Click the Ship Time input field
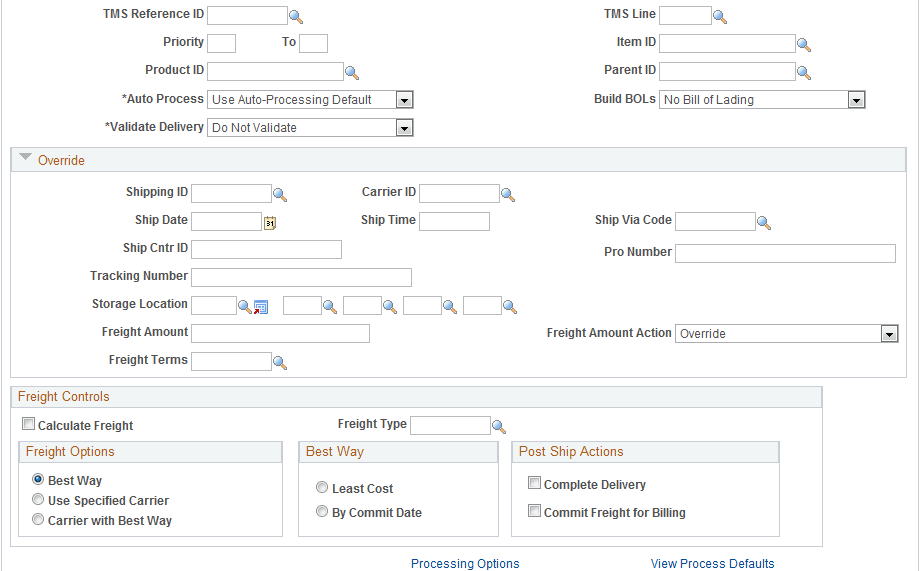The image size is (921, 571). [x=454, y=221]
